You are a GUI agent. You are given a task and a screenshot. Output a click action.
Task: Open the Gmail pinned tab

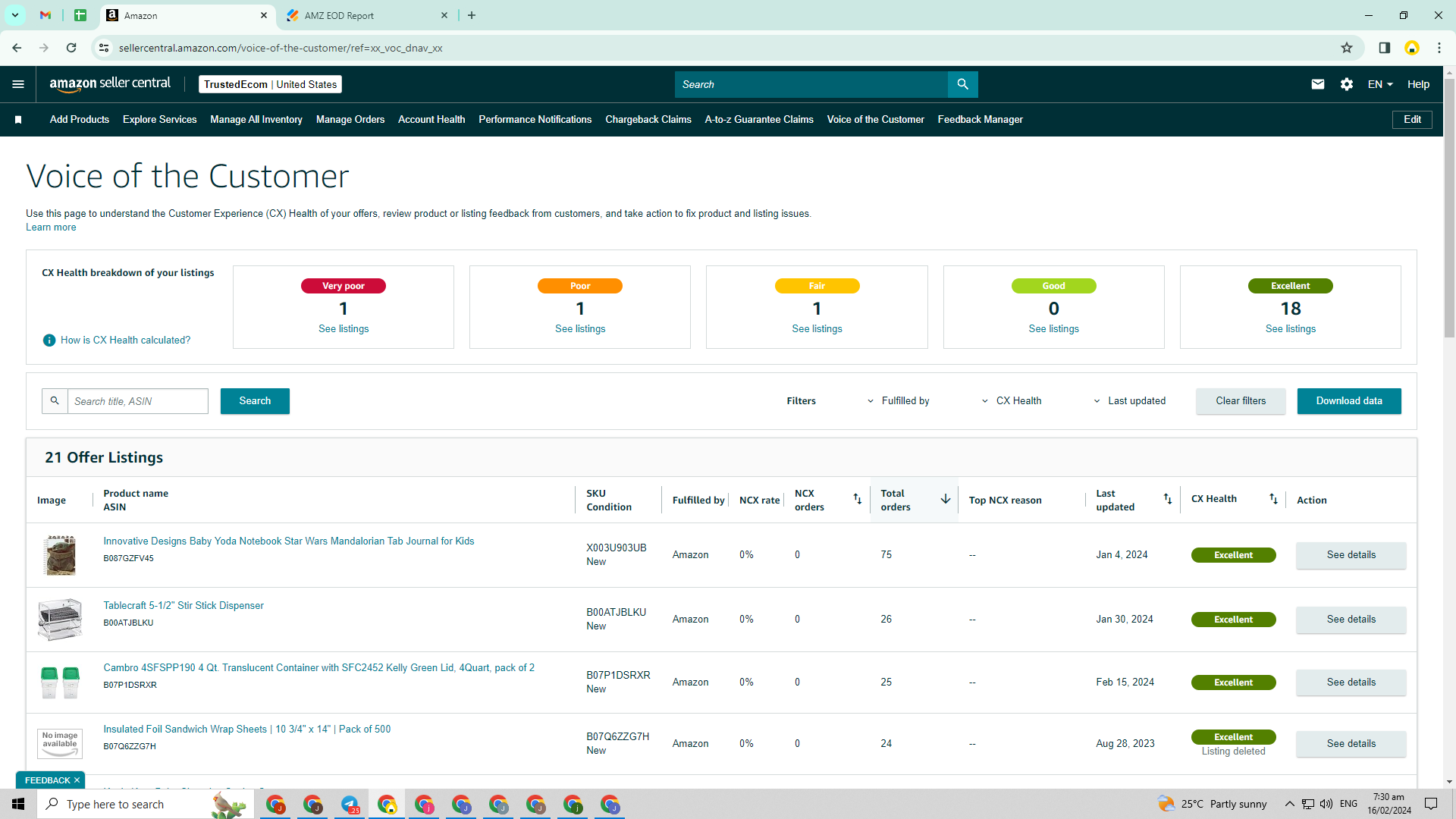[x=45, y=15]
